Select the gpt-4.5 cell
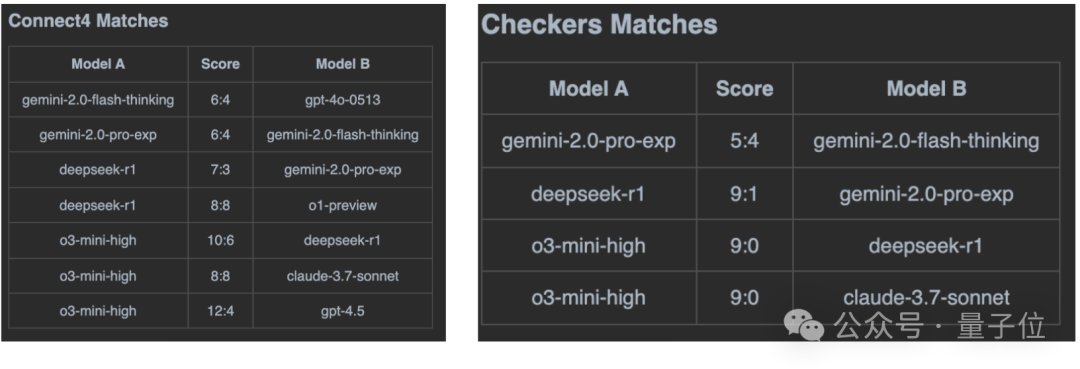This screenshot has width=1080, height=369. point(343,311)
